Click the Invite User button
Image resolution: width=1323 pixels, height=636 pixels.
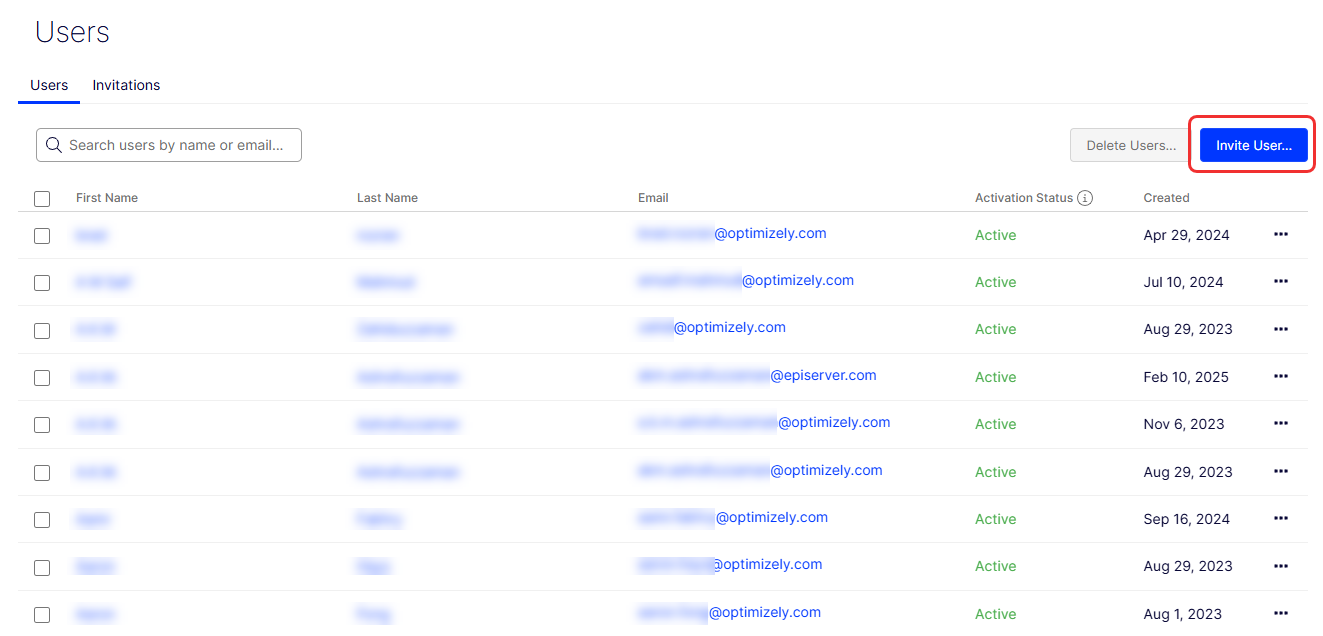click(1253, 145)
